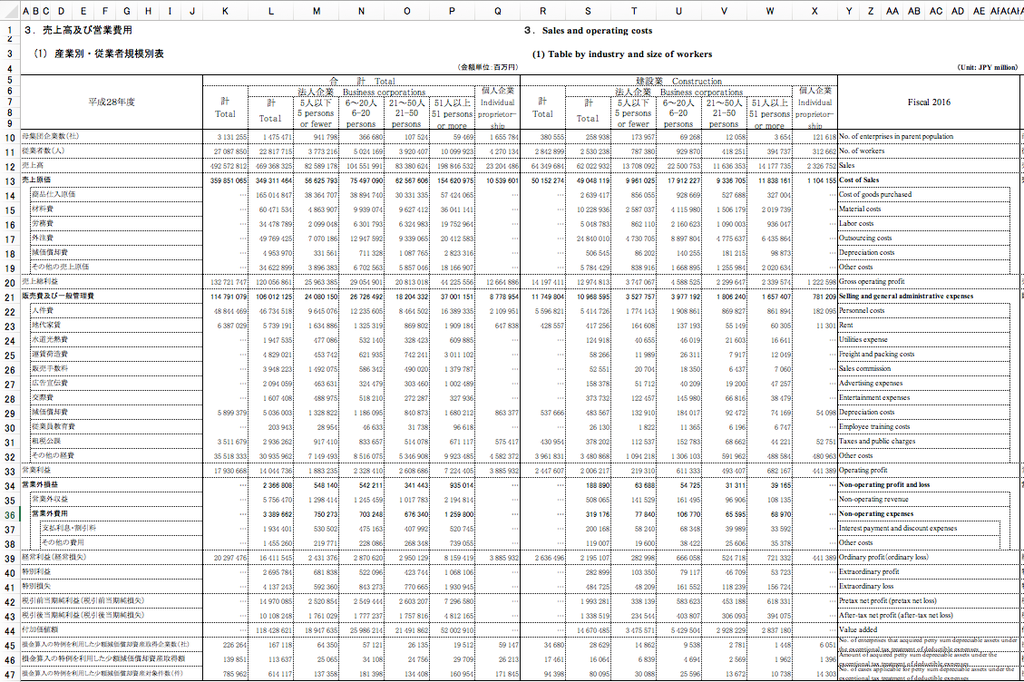Viewport: 1024px width, 682px height.
Task: Click the 'Gross operating profit' label
Action: point(871,282)
